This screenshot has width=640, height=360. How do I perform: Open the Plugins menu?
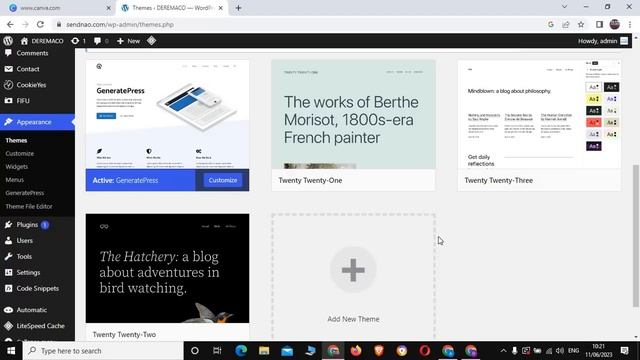[27, 224]
